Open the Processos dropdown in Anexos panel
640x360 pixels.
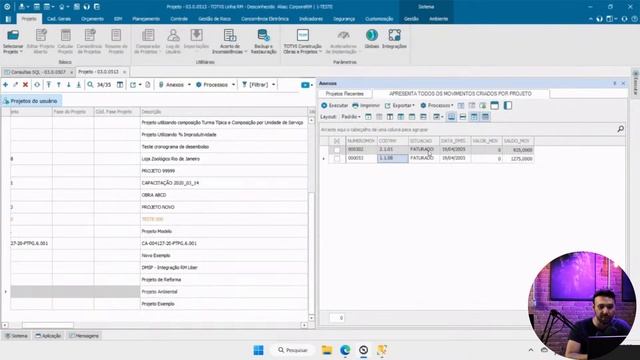[437, 105]
